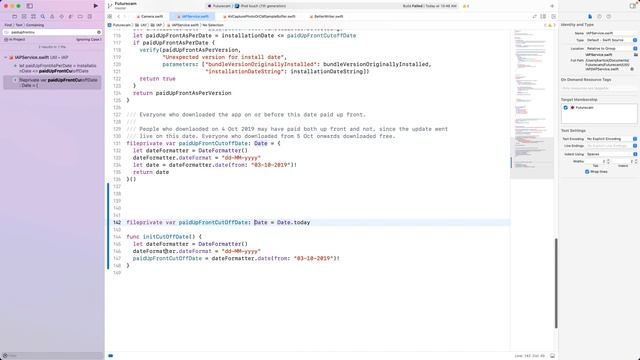This screenshot has width=640, height=360.
Task: Switch to the BetterWriter.swift tab
Action: (x=327, y=16)
